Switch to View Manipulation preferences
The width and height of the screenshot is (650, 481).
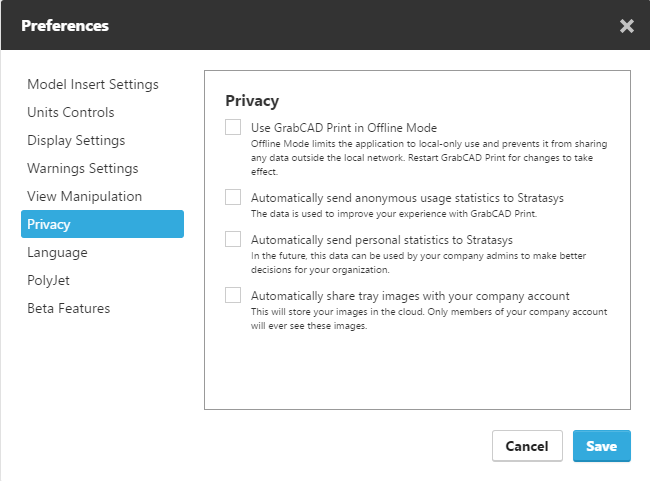[x=85, y=196]
